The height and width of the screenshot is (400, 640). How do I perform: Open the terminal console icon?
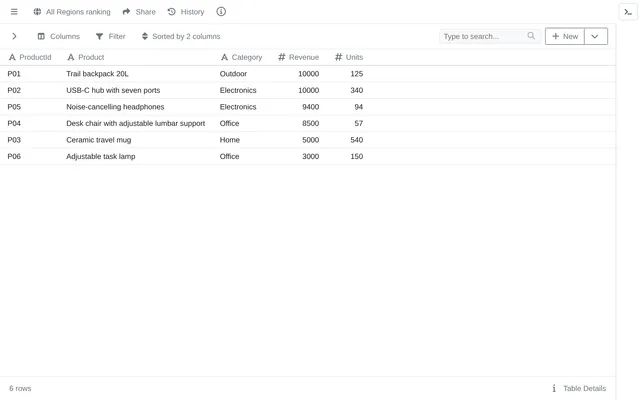(628, 12)
